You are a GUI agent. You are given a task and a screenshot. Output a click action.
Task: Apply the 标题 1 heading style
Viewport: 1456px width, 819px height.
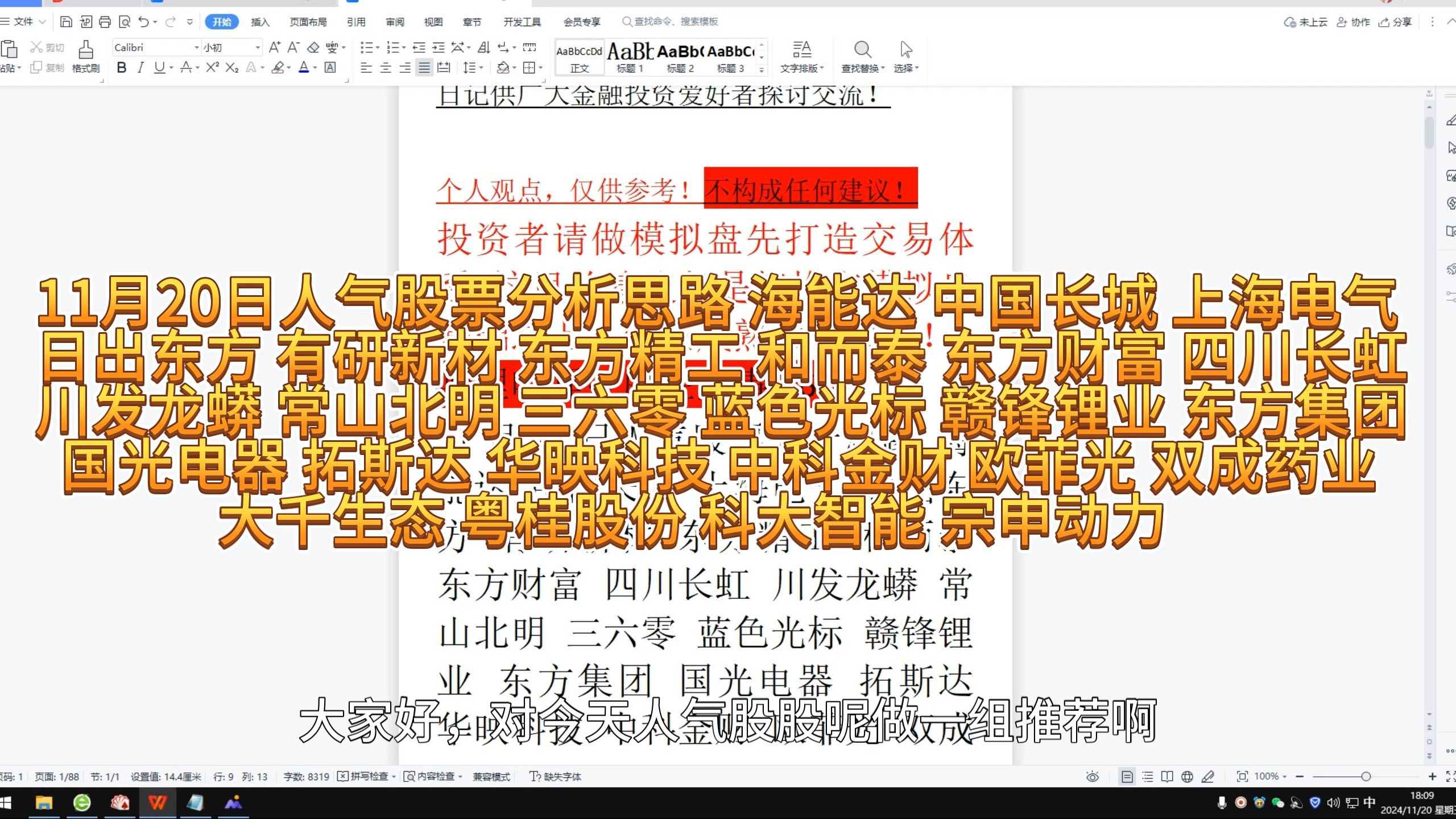(630, 57)
